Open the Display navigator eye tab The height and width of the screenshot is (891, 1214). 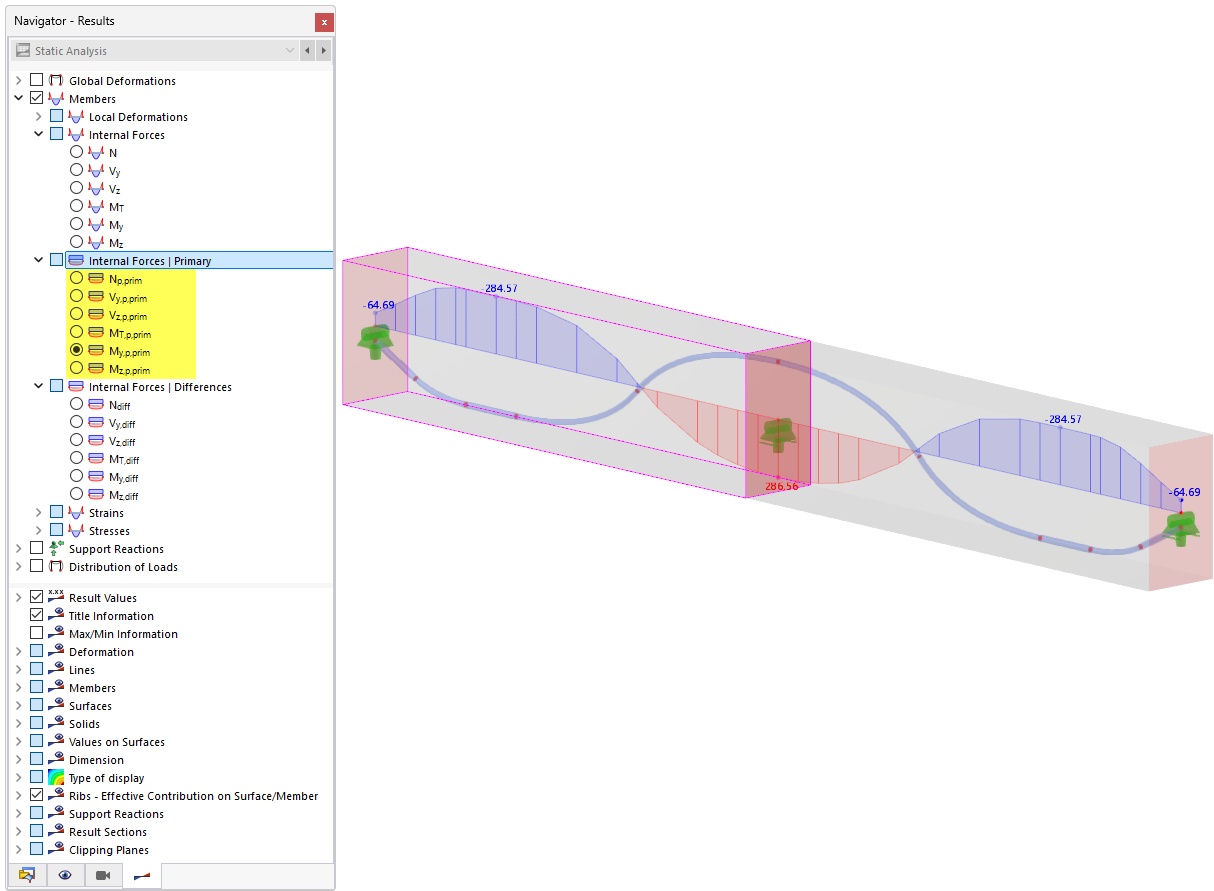[66, 875]
